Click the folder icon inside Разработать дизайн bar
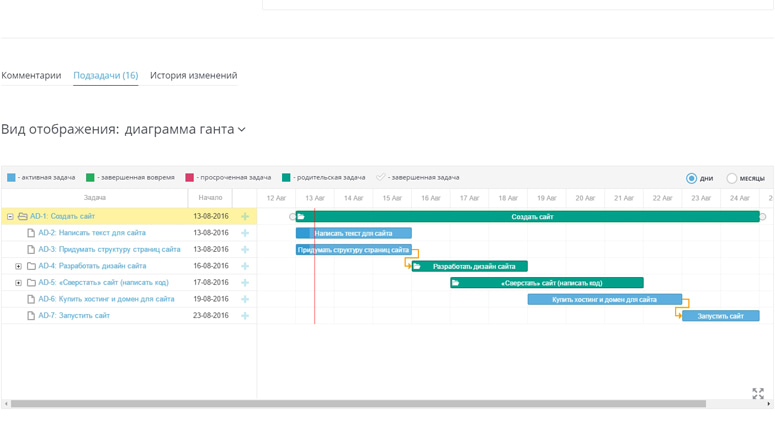The width and height of the screenshot is (775, 430). 417,266
